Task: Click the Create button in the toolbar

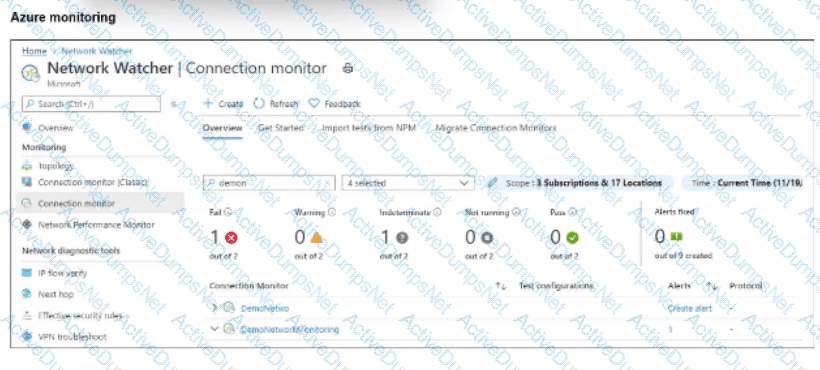Action: [x=223, y=103]
